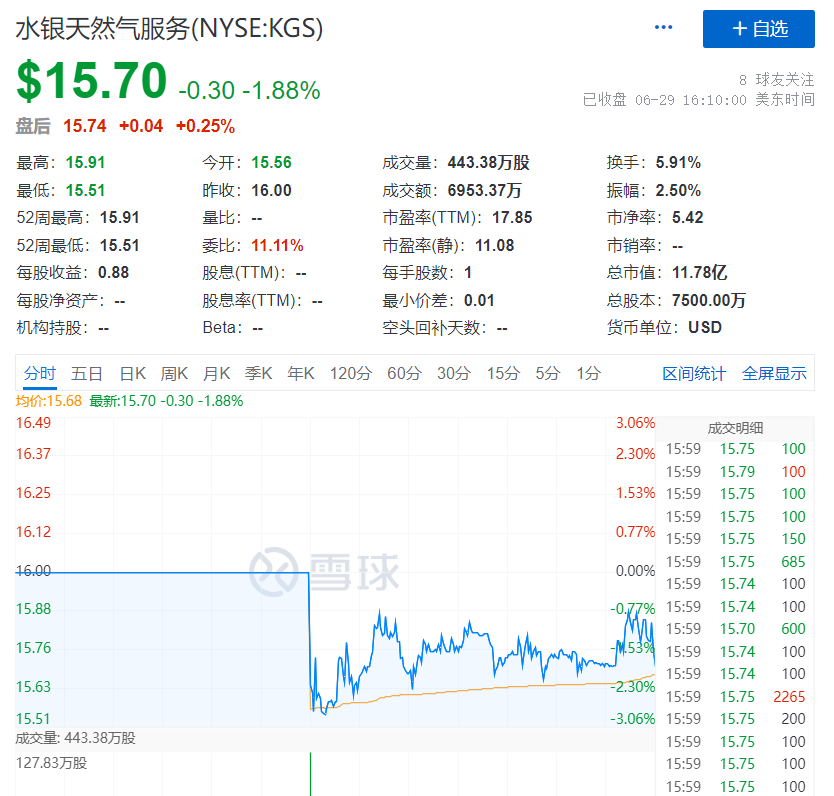The width and height of the screenshot is (834, 796).
Task: Open the more options (...) menu
Action: point(663,28)
